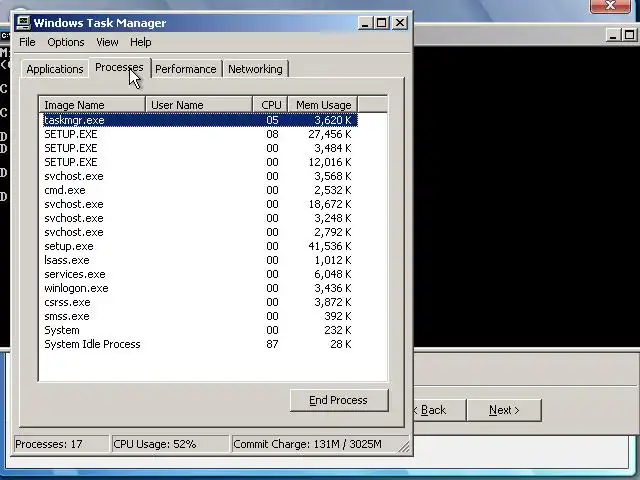
Task: Select the taskmgr.exe process row
Action: point(200,120)
